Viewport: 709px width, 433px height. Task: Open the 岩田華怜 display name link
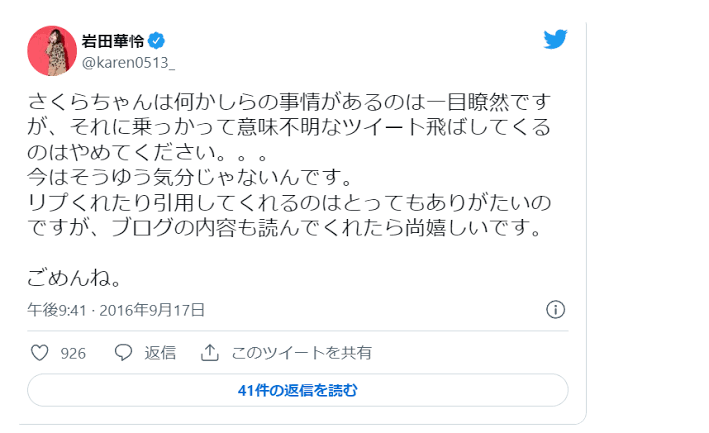(x=113, y=41)
